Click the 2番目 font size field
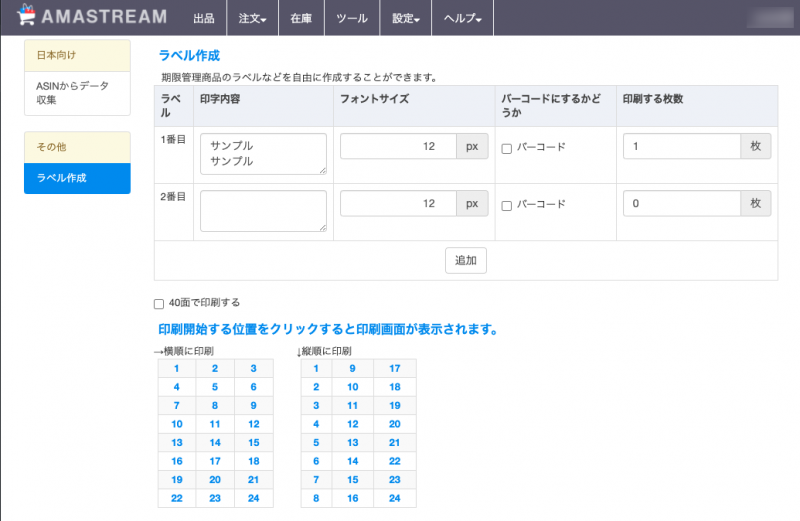 pos(398,204)
